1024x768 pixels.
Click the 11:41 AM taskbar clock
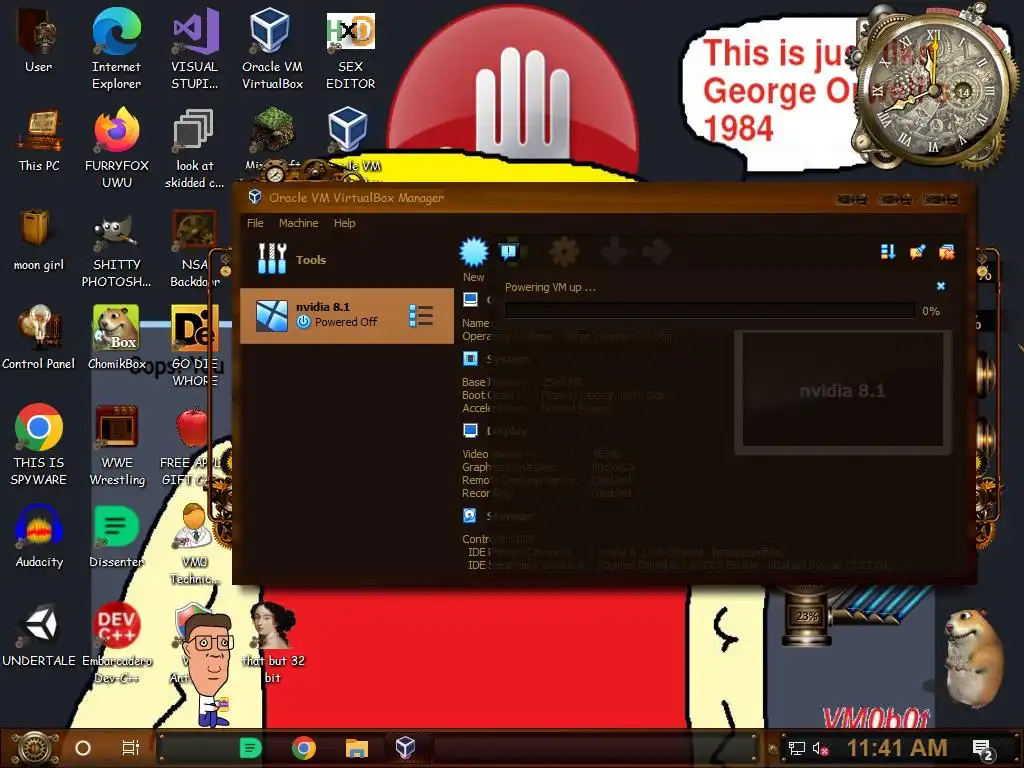pos(897,748)
